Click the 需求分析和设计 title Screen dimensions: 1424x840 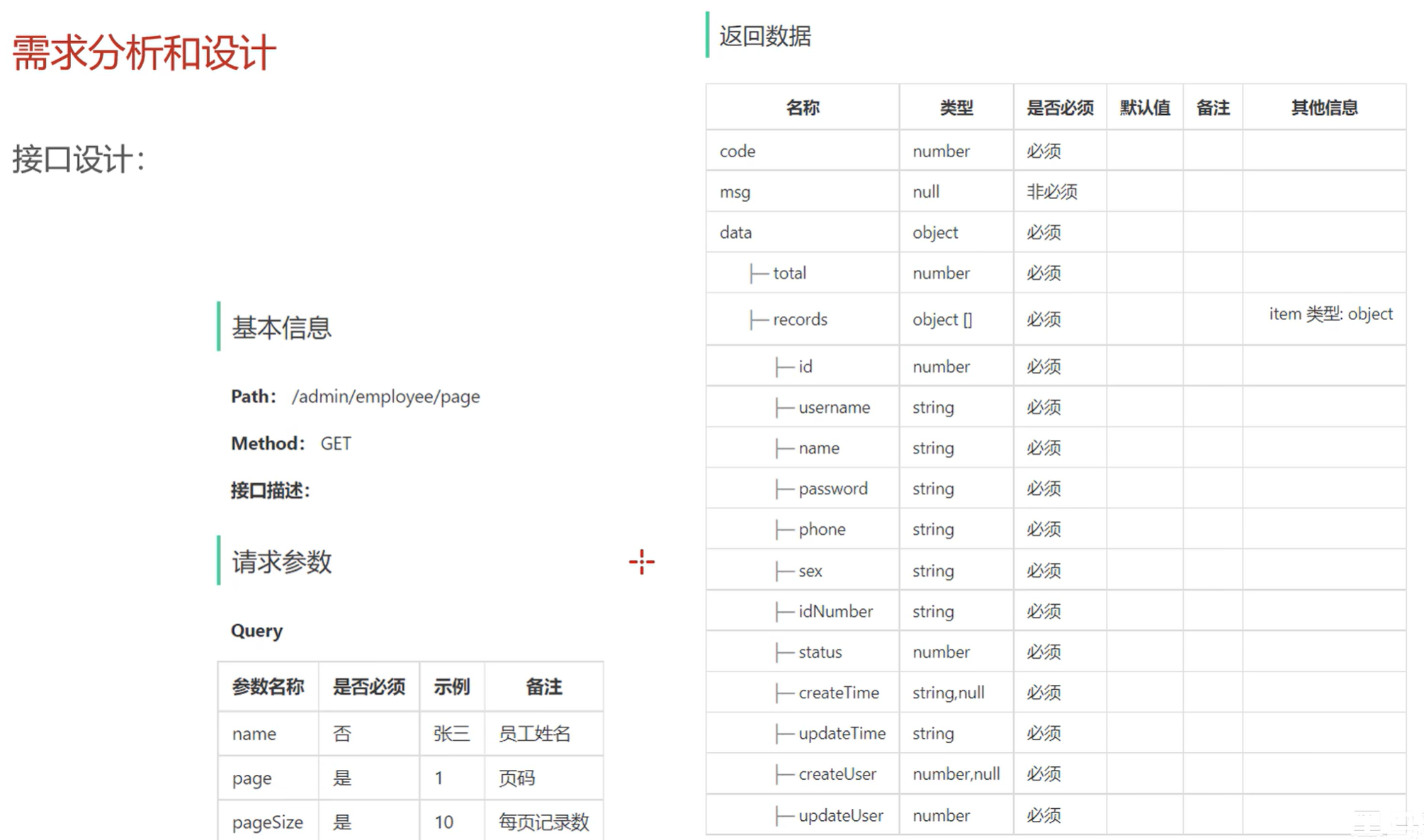144,53
